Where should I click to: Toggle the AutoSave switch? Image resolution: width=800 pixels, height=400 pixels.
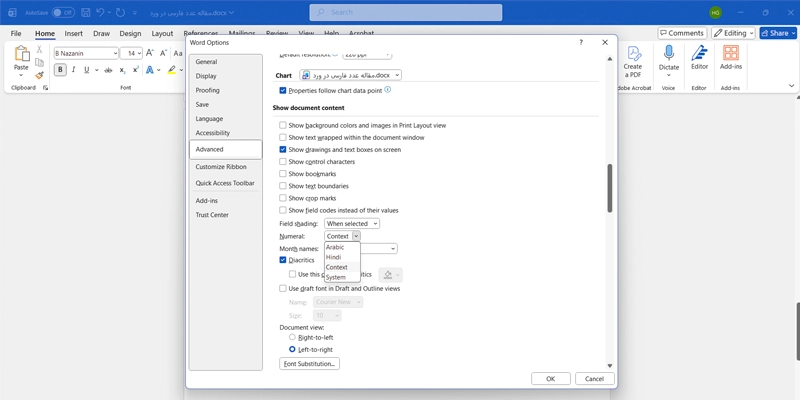click(63, 12)
